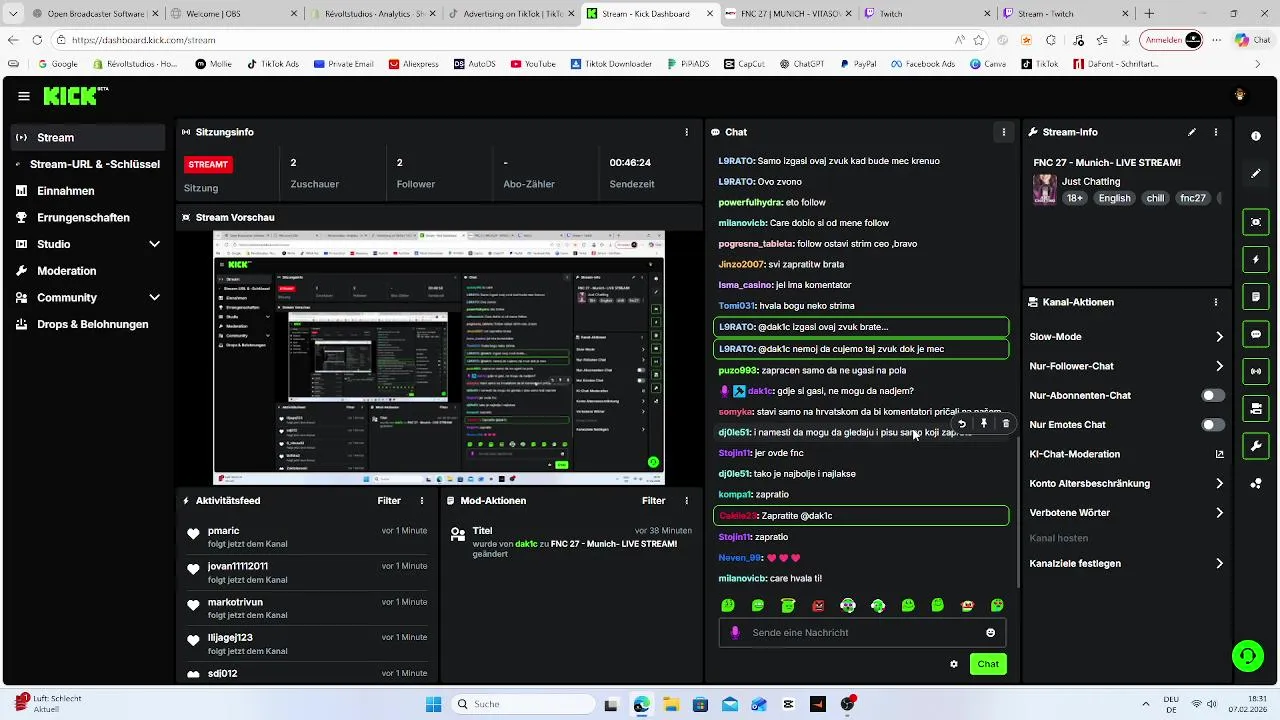This screenshot has width=1280, height=720.
Task: Click the purple microphone icon in message box
Action: (x=735, y=633)
